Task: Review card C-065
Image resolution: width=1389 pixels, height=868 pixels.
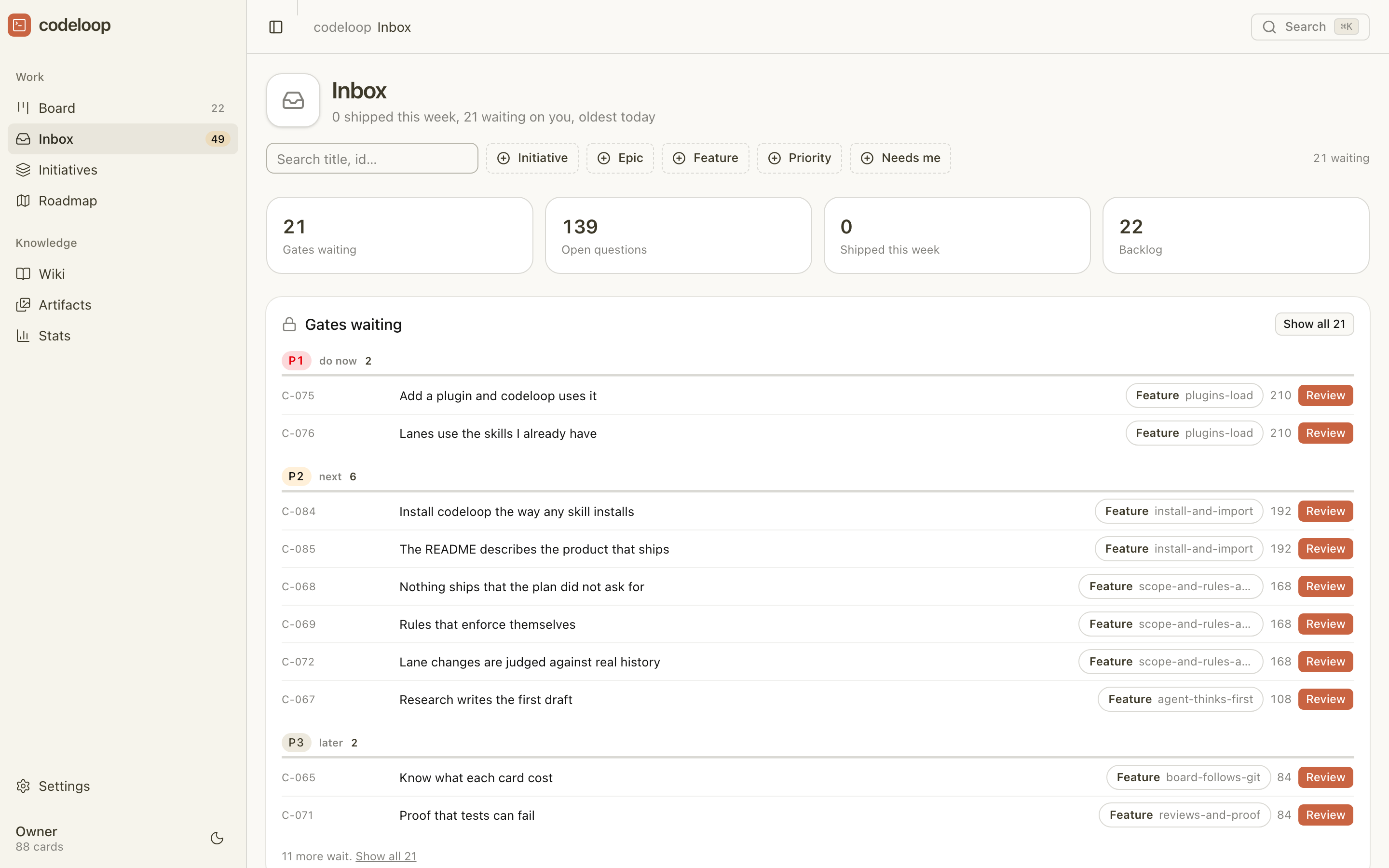Action: [x=1325, y=777]
